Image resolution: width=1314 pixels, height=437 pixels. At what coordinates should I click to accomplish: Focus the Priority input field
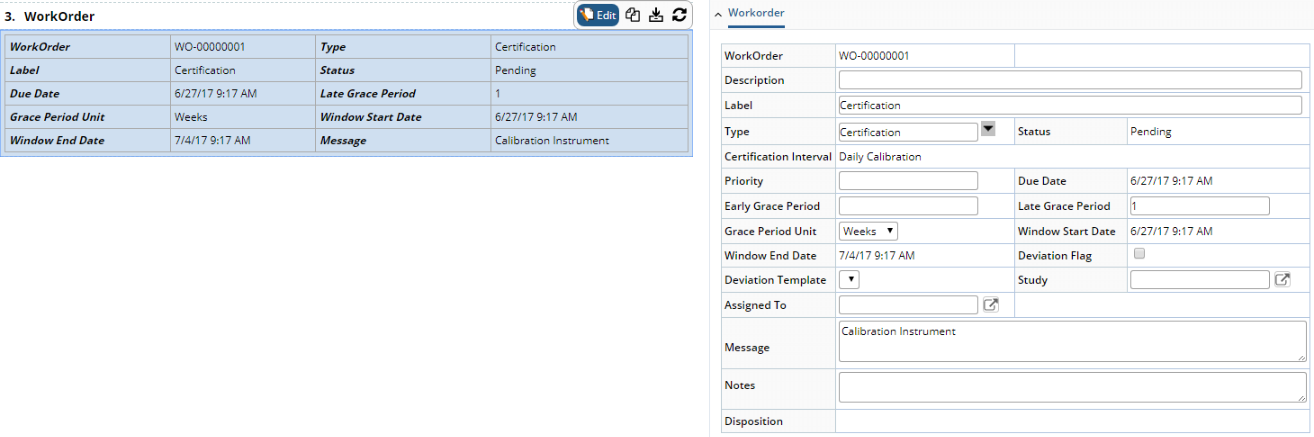(x=908, y=181)
